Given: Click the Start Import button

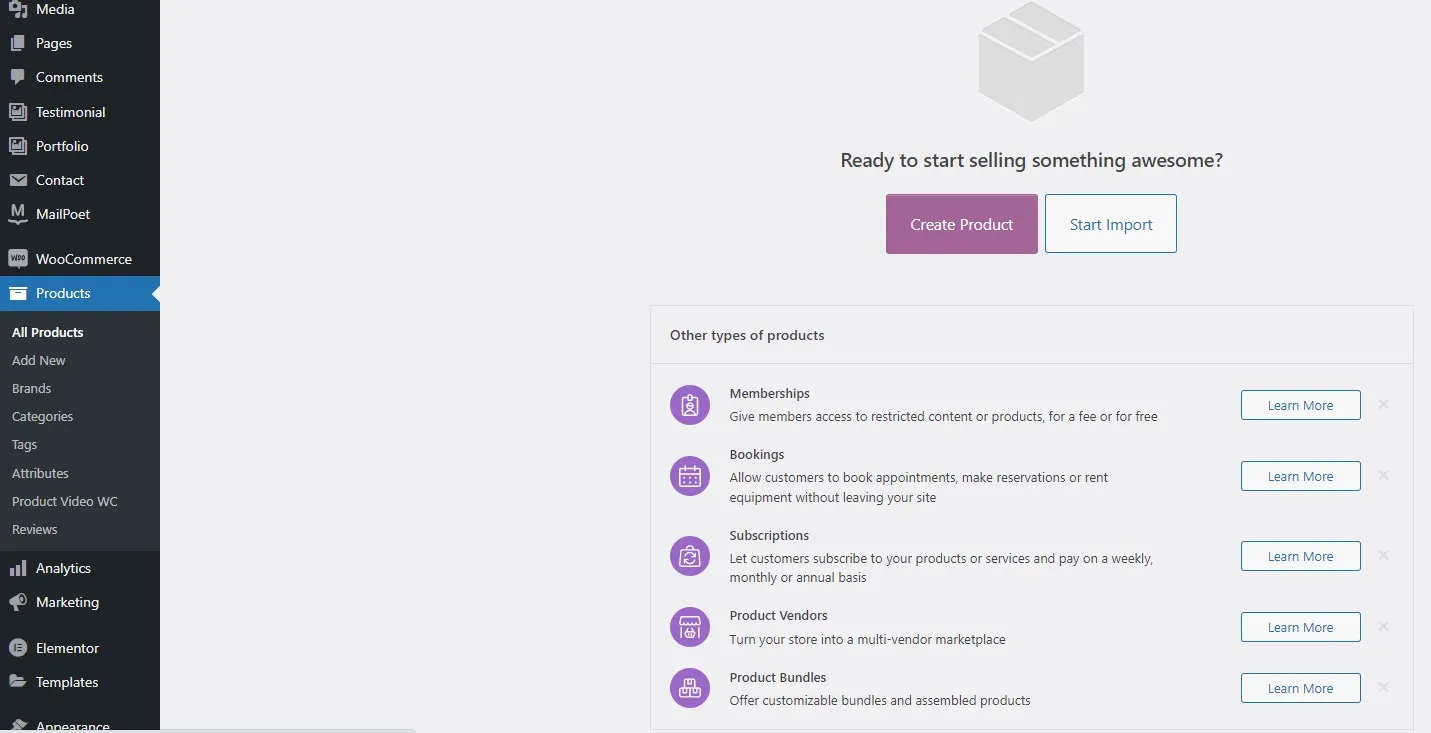Looking at the screenshot, I should (1111, 224).
